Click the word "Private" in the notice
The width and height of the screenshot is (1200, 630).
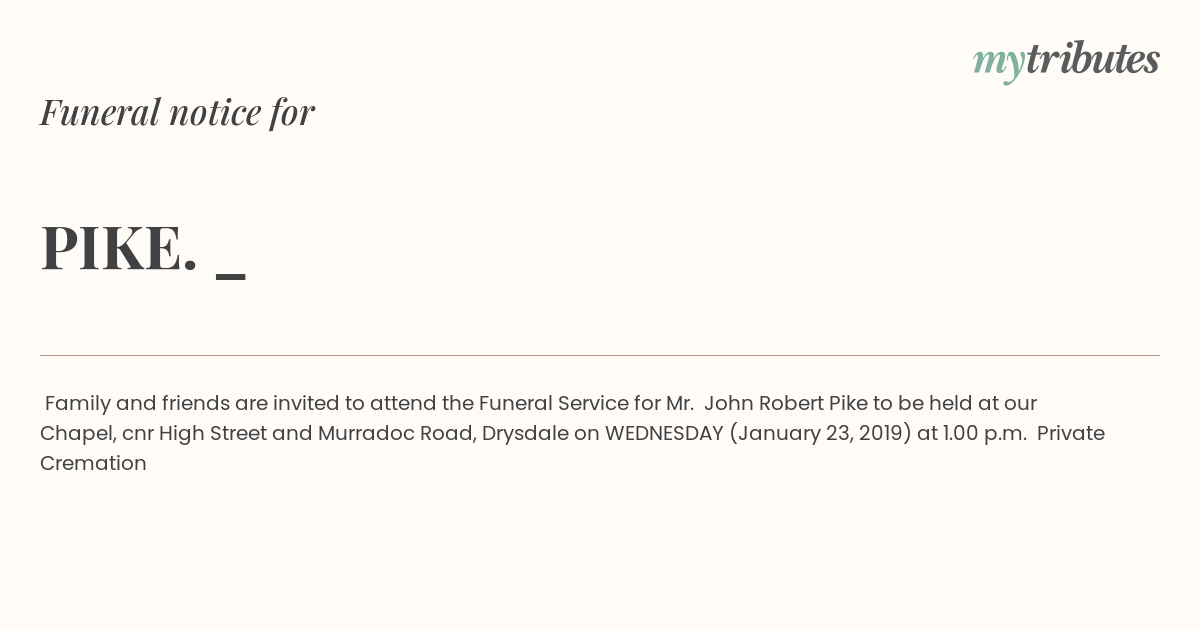click(1071, 433)
